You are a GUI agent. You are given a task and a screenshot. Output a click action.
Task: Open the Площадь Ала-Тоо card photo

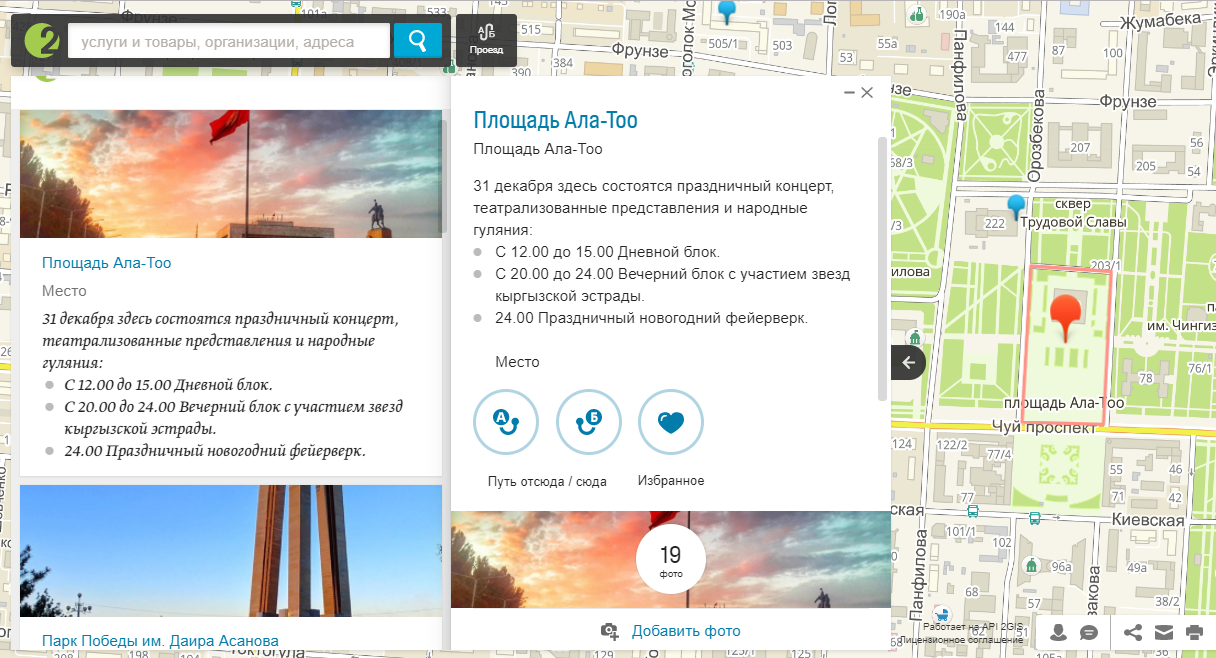[231, 174]
